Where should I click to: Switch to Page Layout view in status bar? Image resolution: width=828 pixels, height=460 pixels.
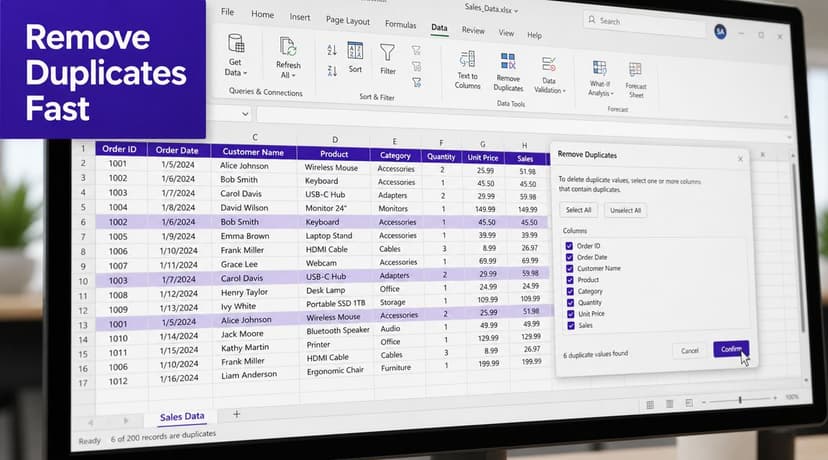click(670, 404)
